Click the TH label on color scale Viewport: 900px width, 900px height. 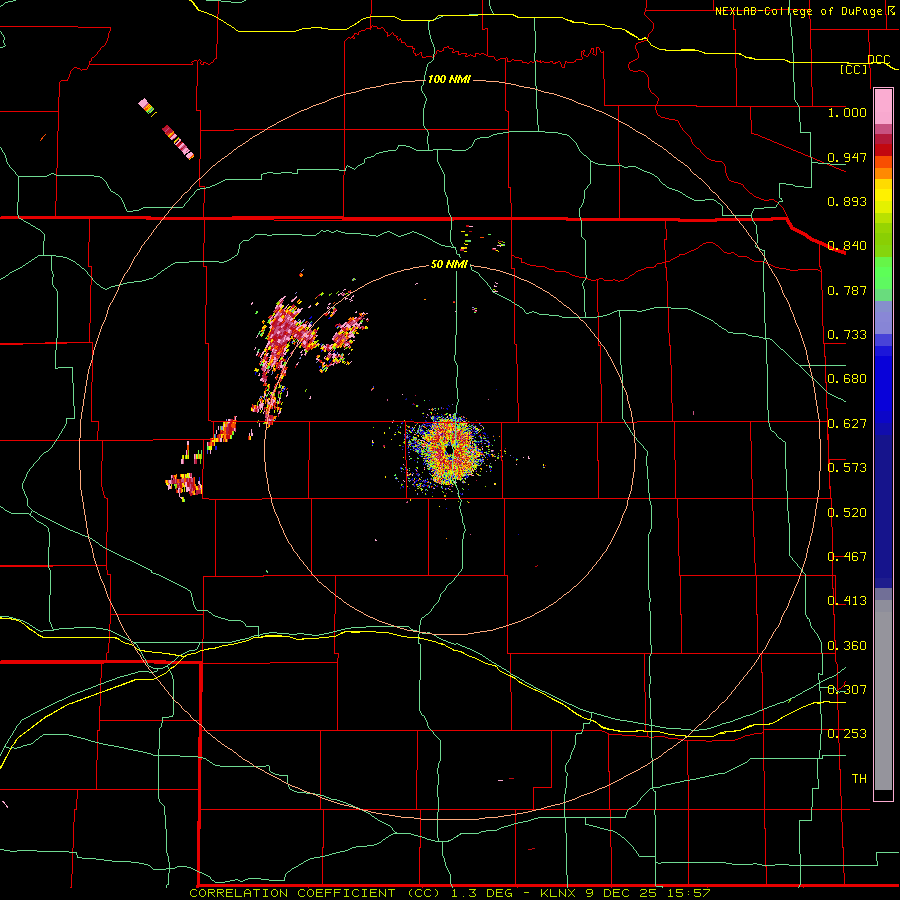click(859, 779)
